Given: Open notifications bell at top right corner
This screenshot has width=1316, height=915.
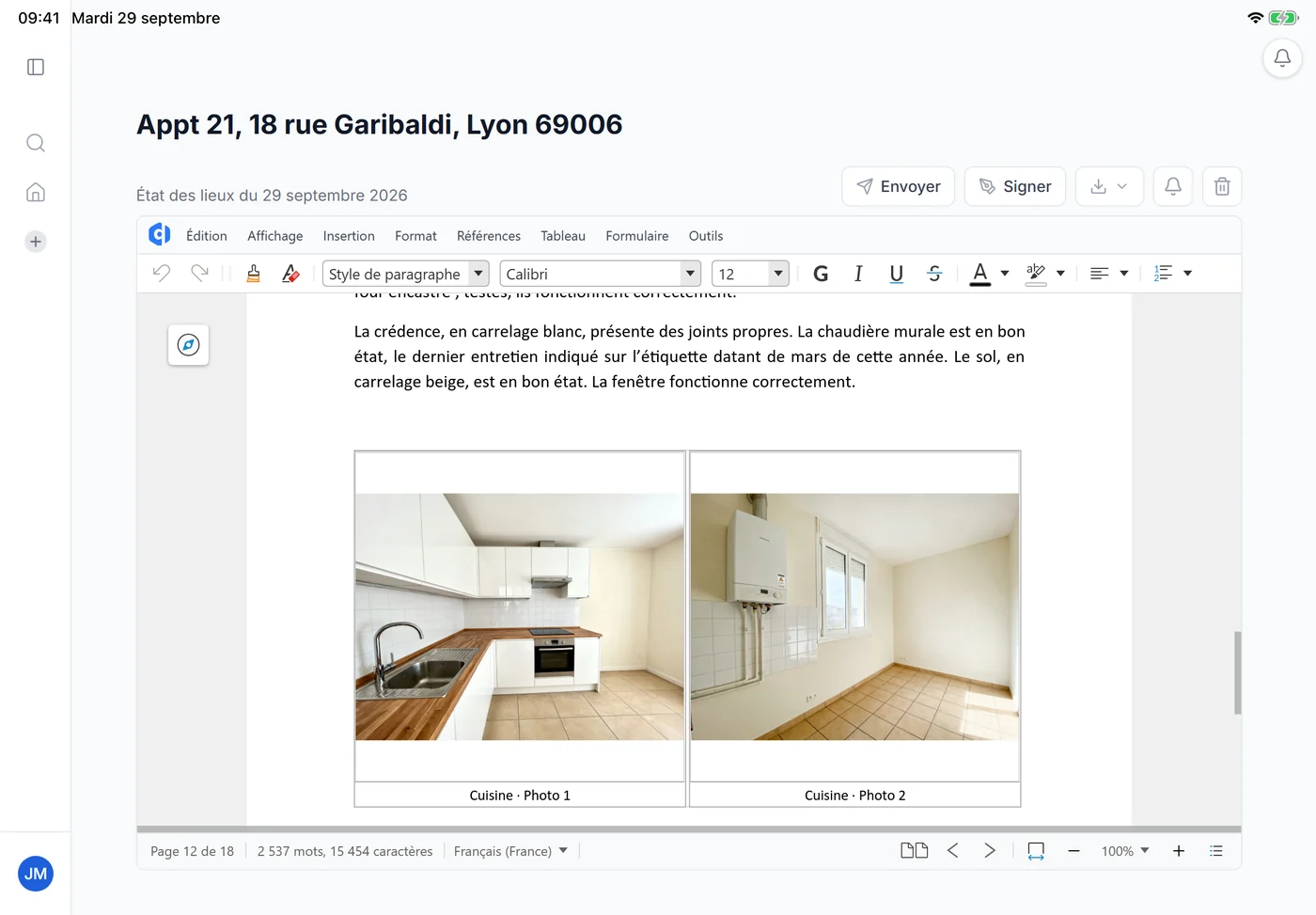Looking at the screenshot, I should pyautogui.click(x=1282, y=58).
